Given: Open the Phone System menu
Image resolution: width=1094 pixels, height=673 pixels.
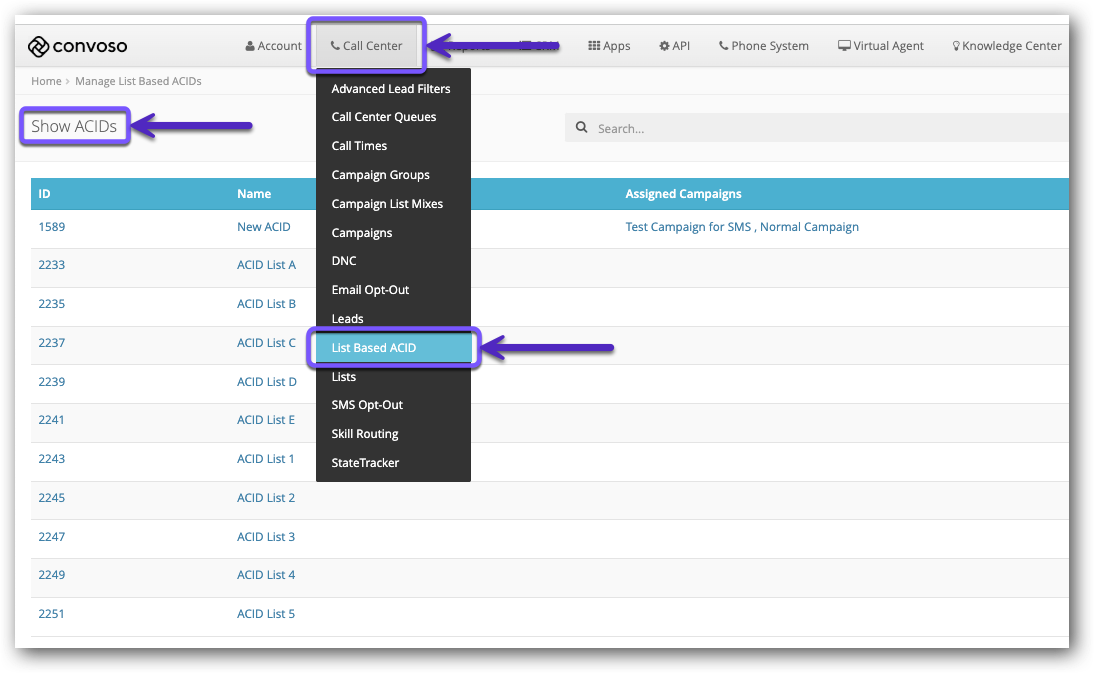Looking at the screenshot, I should 764,46.
